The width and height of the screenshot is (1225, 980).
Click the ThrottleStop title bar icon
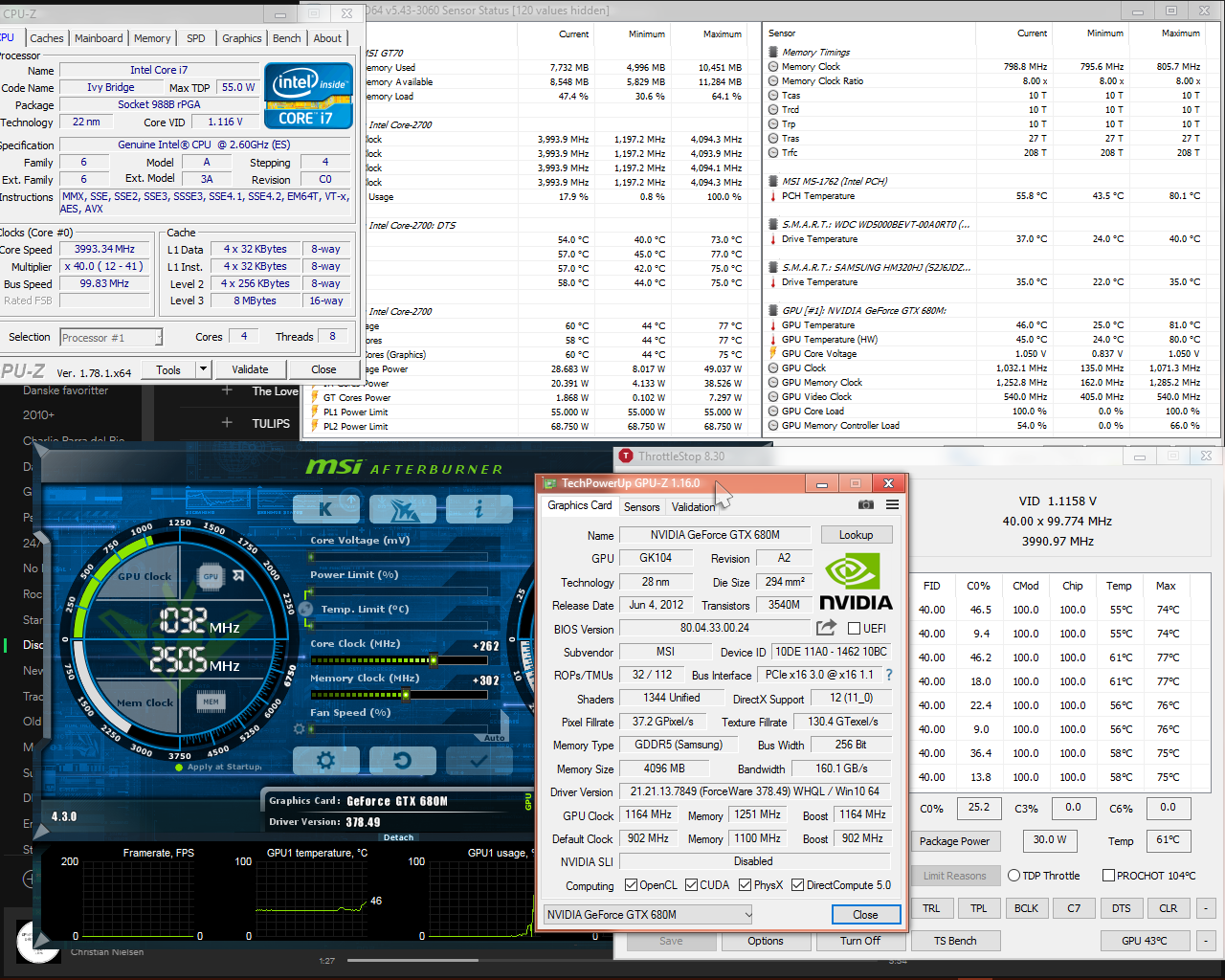pyautogui.click(x=626, y=457)
